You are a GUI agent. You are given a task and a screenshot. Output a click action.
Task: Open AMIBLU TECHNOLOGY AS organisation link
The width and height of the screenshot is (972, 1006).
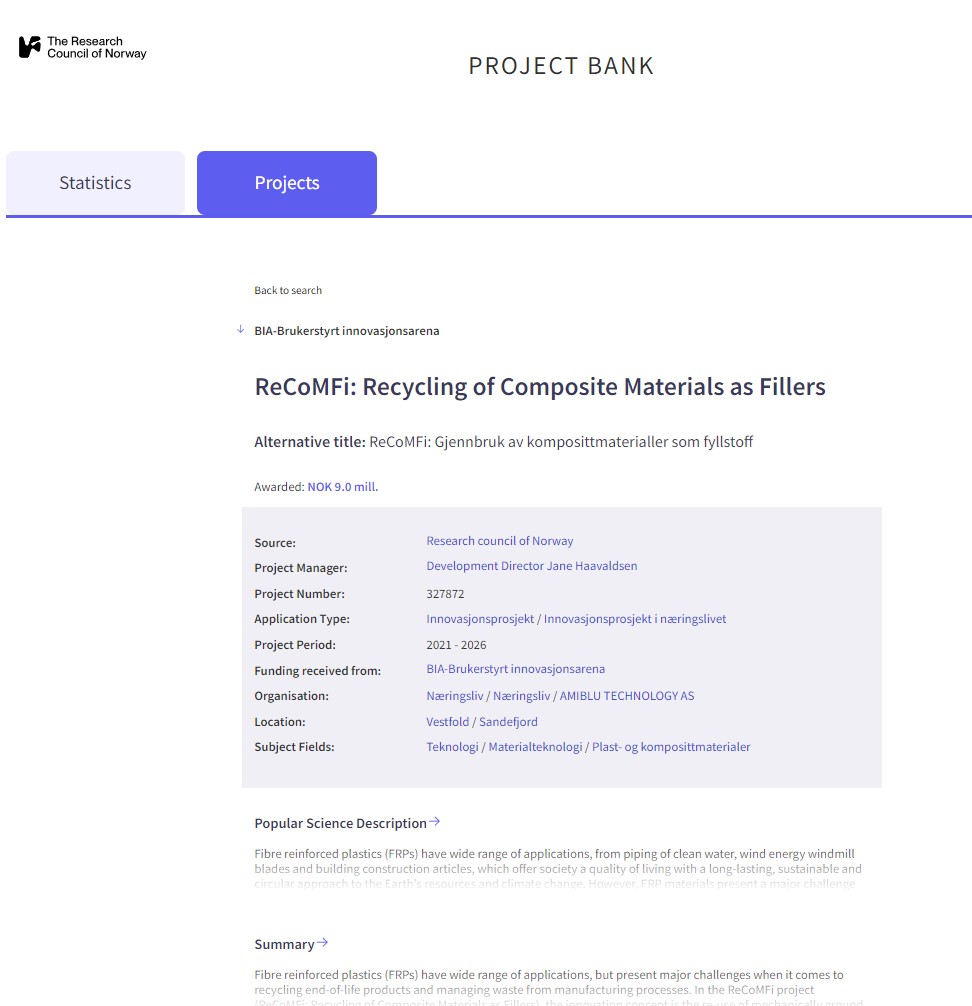[x=627, y=696]
